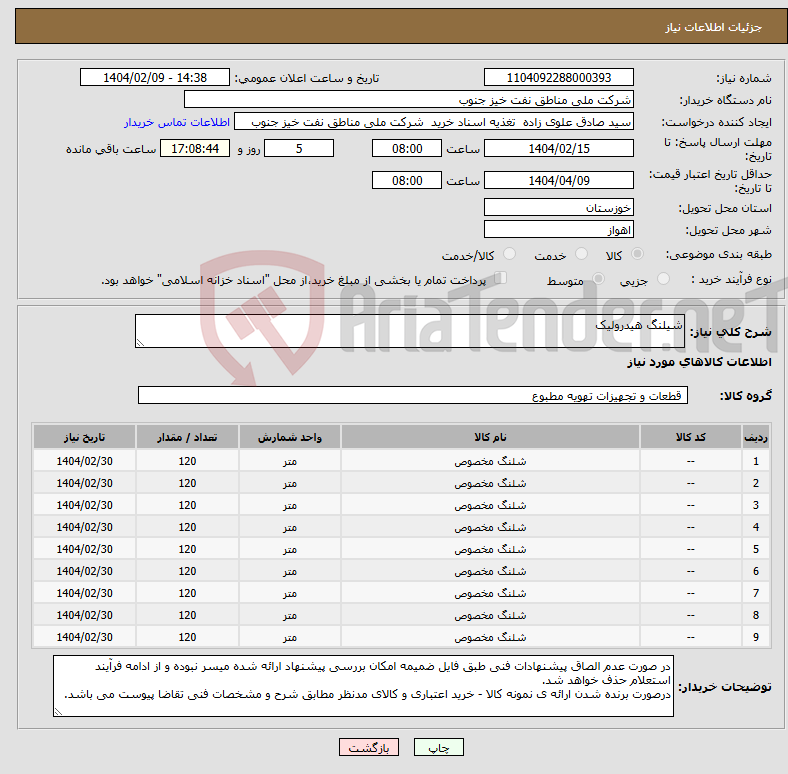The width and height of the screenshot is (788, 774).
Task: Click شلنگ مخصوص in row 7
Action: (x=490, y=593)
